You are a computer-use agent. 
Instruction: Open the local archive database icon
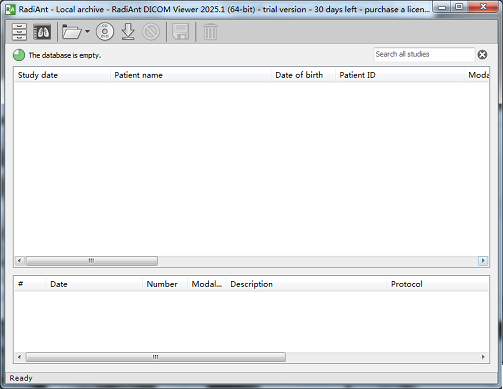19,32
